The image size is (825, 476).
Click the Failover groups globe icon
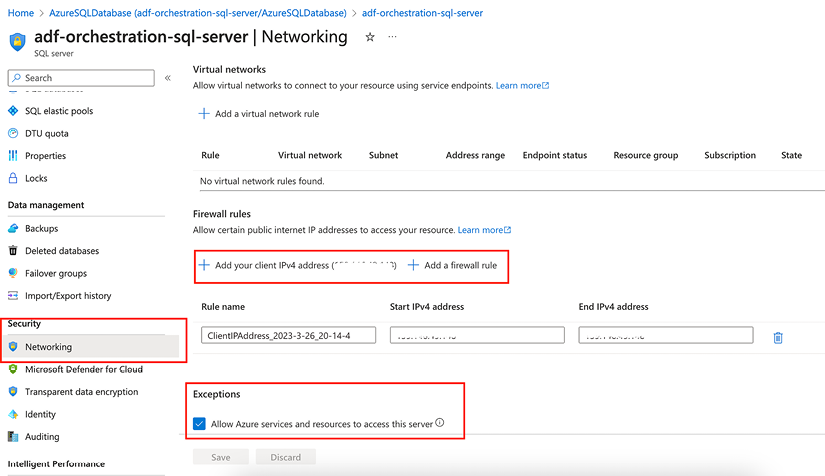13,273
